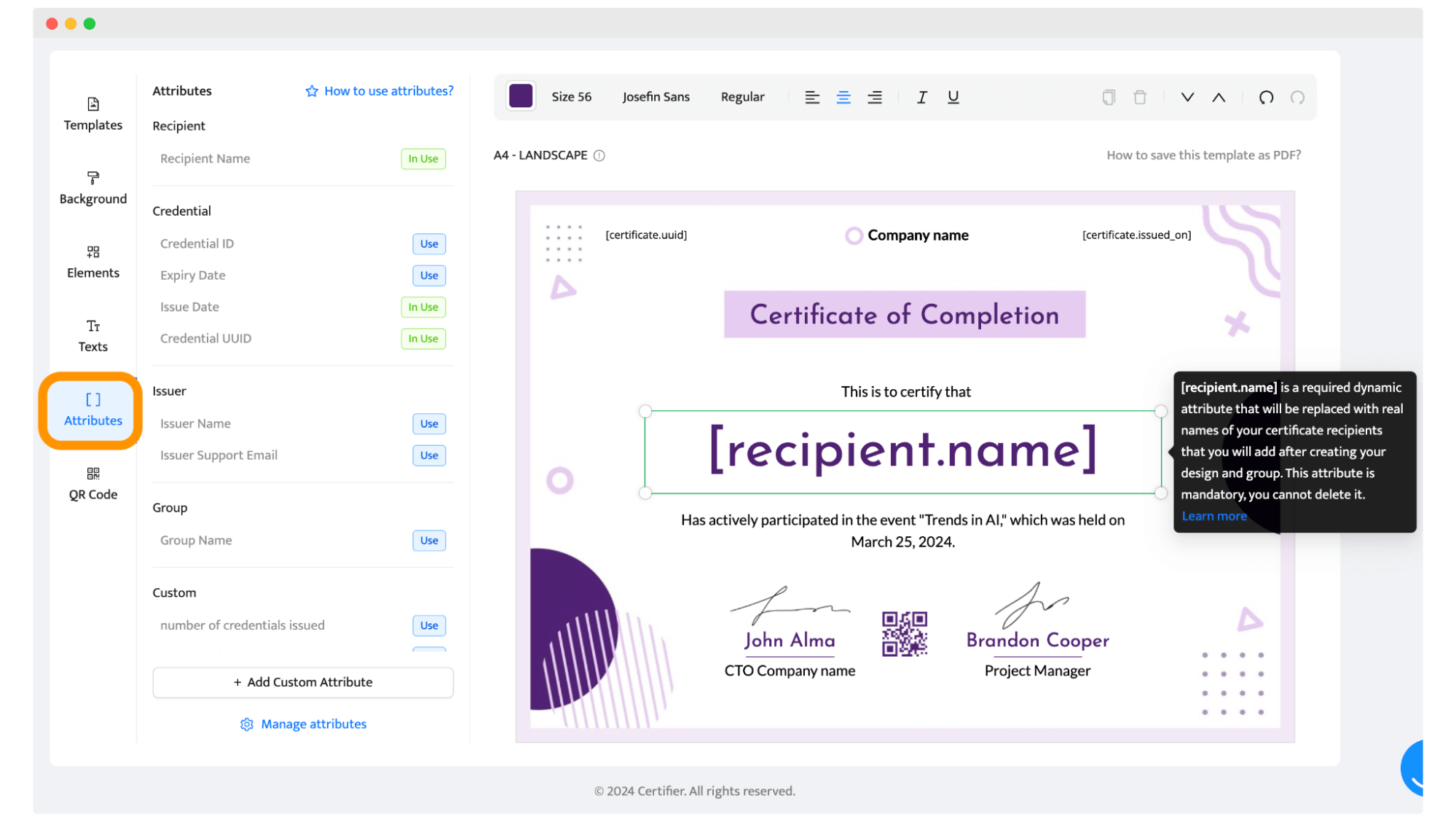Select the Certificate of Completion title
Viewport: 1456px width, 822px height.
tap(905, 315)
